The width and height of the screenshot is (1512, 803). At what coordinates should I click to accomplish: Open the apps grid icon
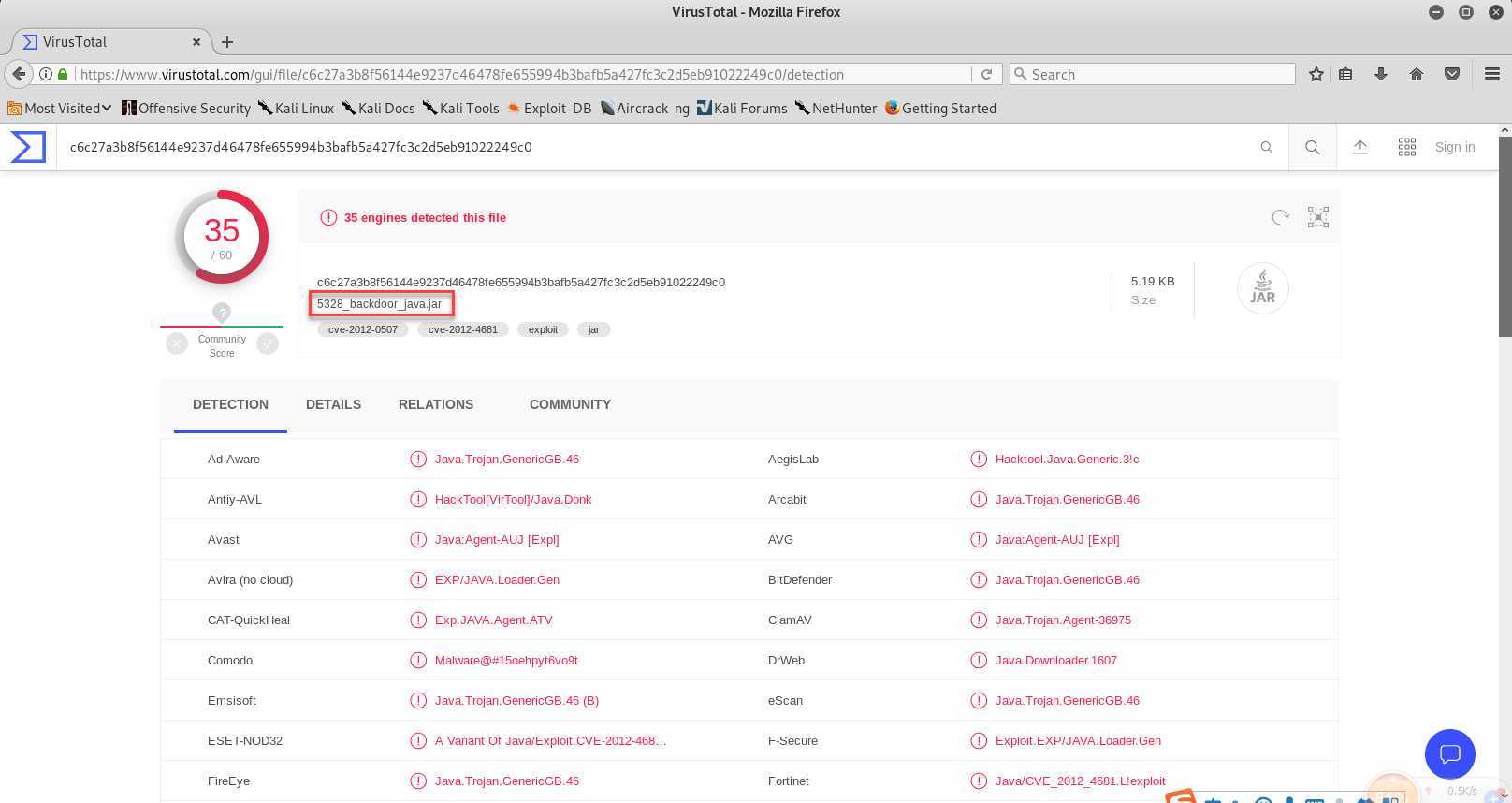(1407, 147)
